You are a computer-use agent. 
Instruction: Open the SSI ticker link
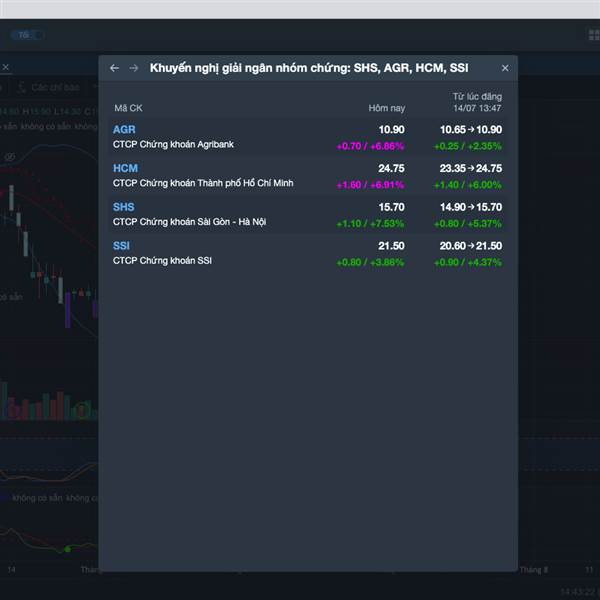click(121, 246)
